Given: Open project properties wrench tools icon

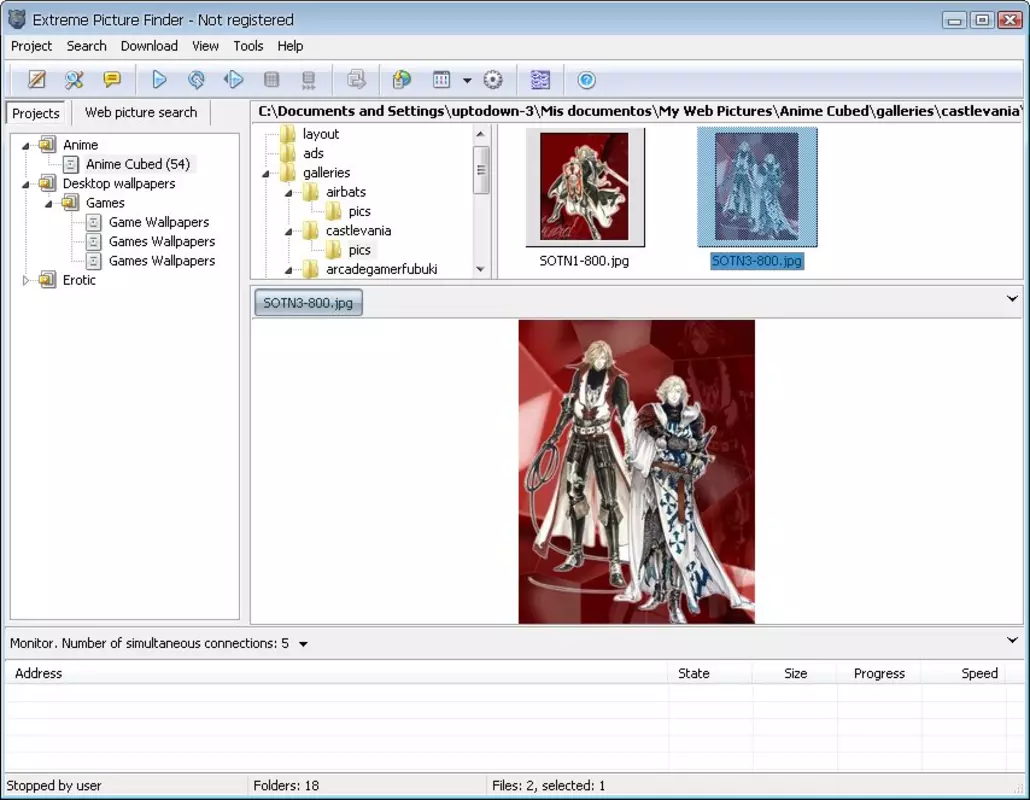Looking at the screenshot, I should (74, 80).
